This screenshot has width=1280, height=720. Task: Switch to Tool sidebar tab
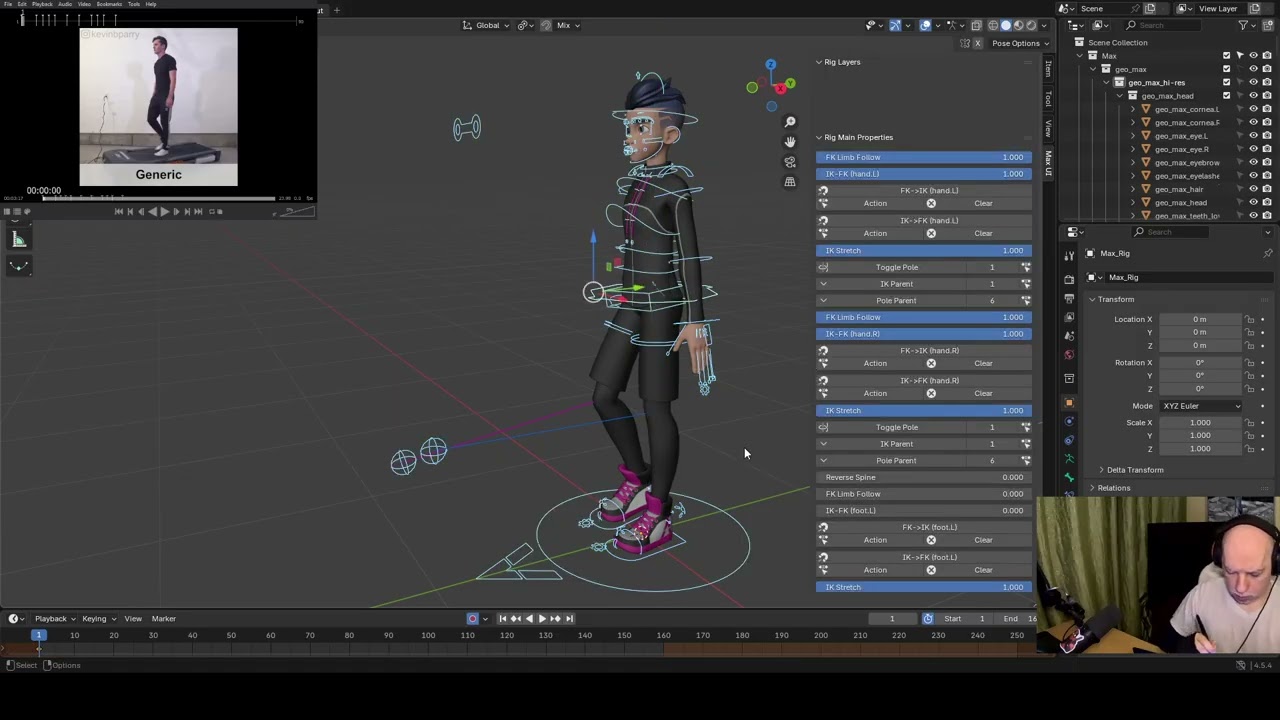(1048, 97)
